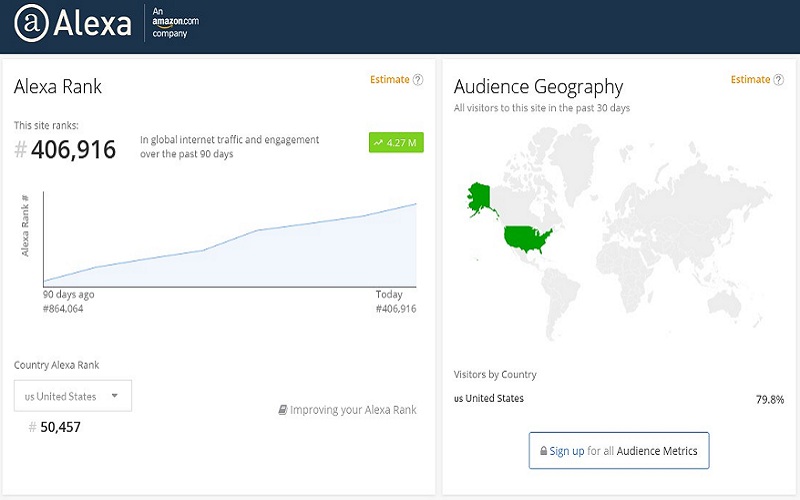Open the 'Improving your Alexa Rank' link
The height and width of the screenshot is (500, 800).
coord(353,410)
